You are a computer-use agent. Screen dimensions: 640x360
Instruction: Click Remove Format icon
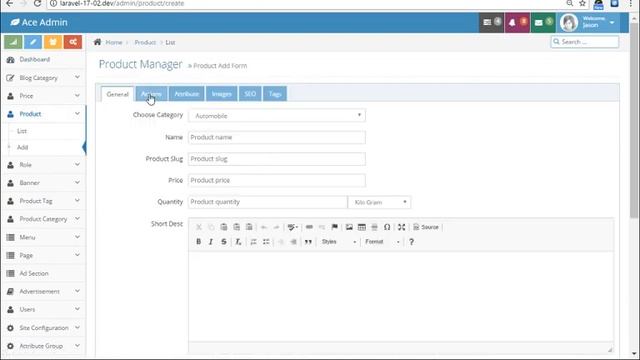[x=238, y=242]
